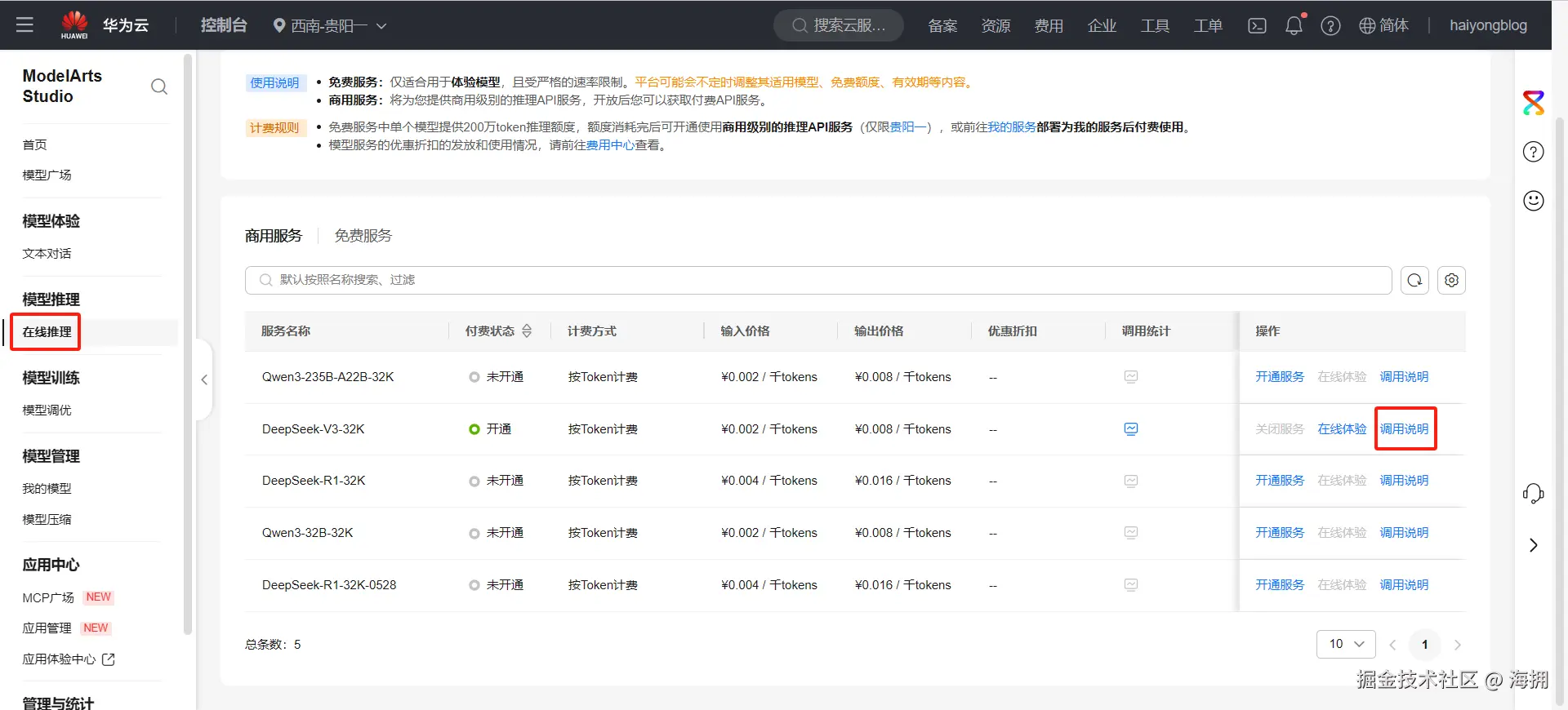Click 开通服务 for DeepSeek-R1-32K-0528

click(x=1280, y=584)
